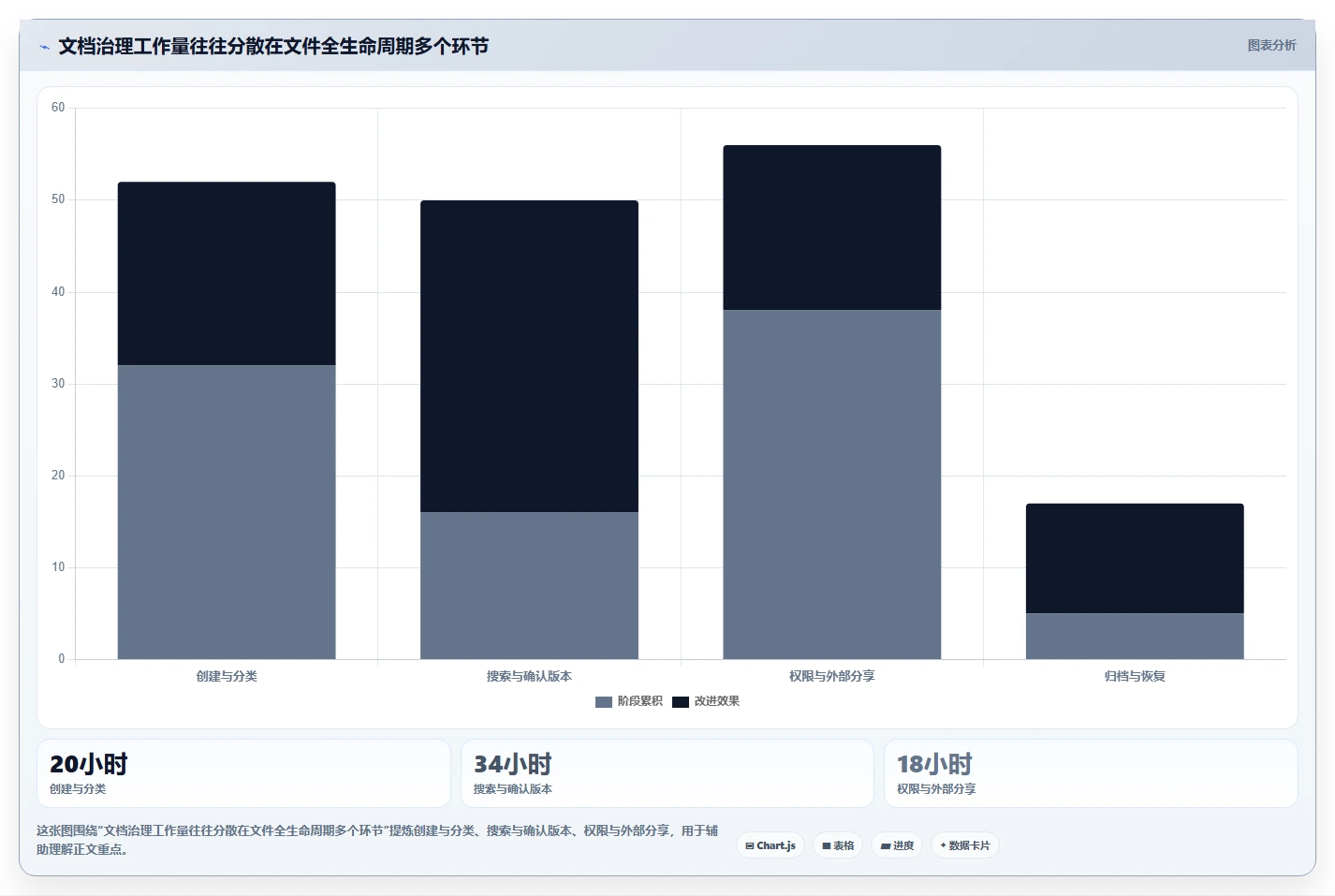Select the 20小时 stat card value
The image size is (1335, 896).
(x=89, y=764)
